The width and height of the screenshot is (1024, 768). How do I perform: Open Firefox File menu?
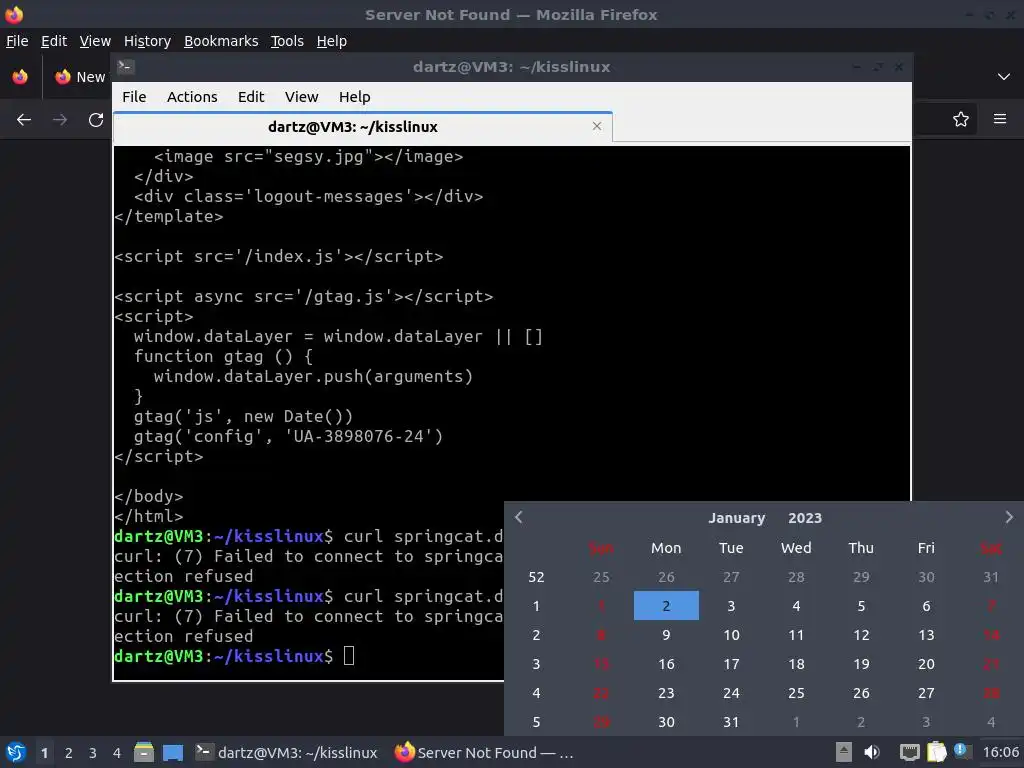(17, 41)
